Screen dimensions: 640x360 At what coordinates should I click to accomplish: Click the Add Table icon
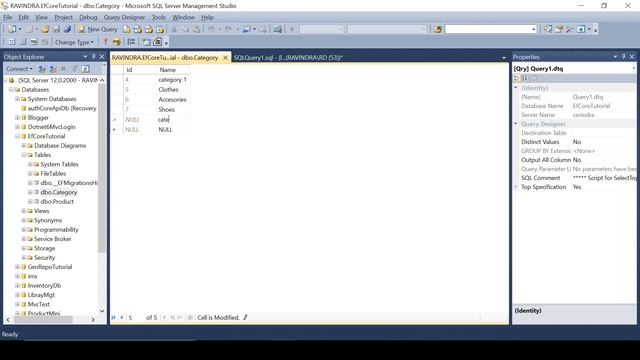146,42
